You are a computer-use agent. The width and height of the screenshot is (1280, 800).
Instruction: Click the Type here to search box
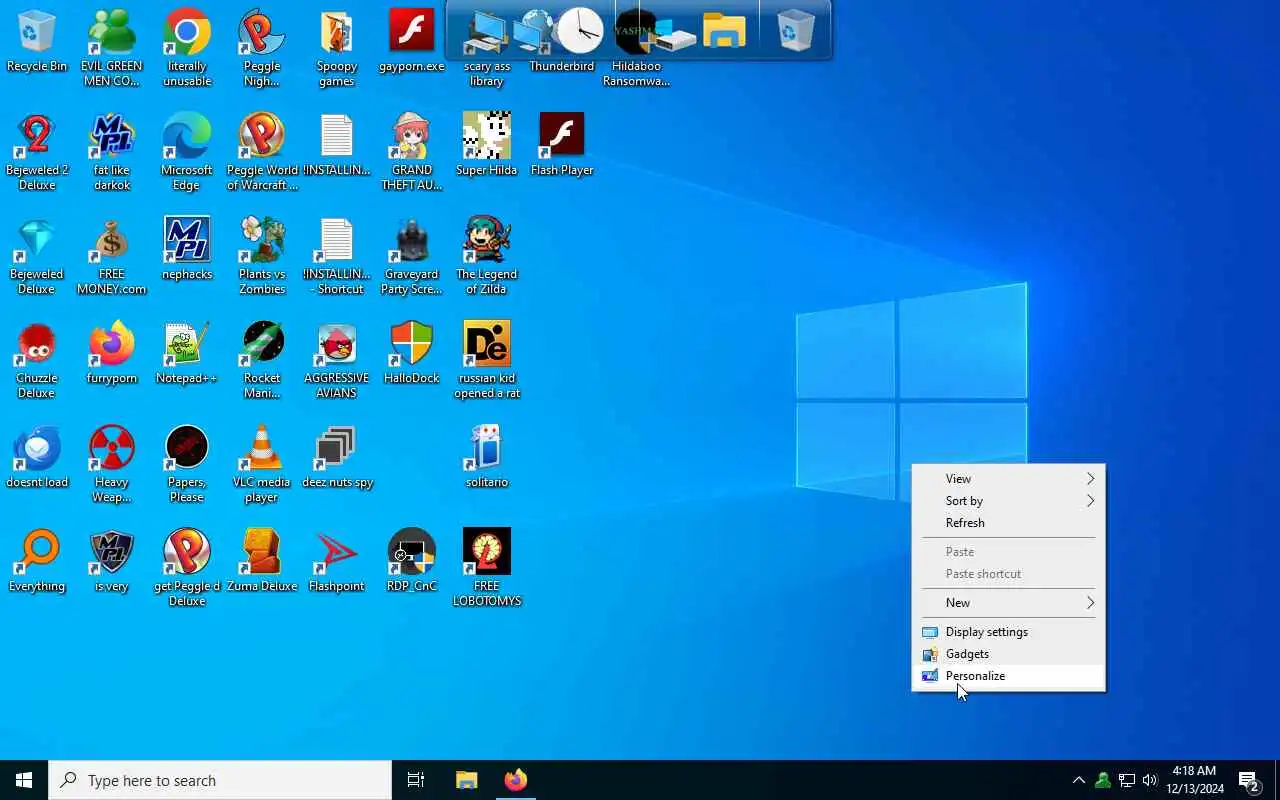coord(220,780)
